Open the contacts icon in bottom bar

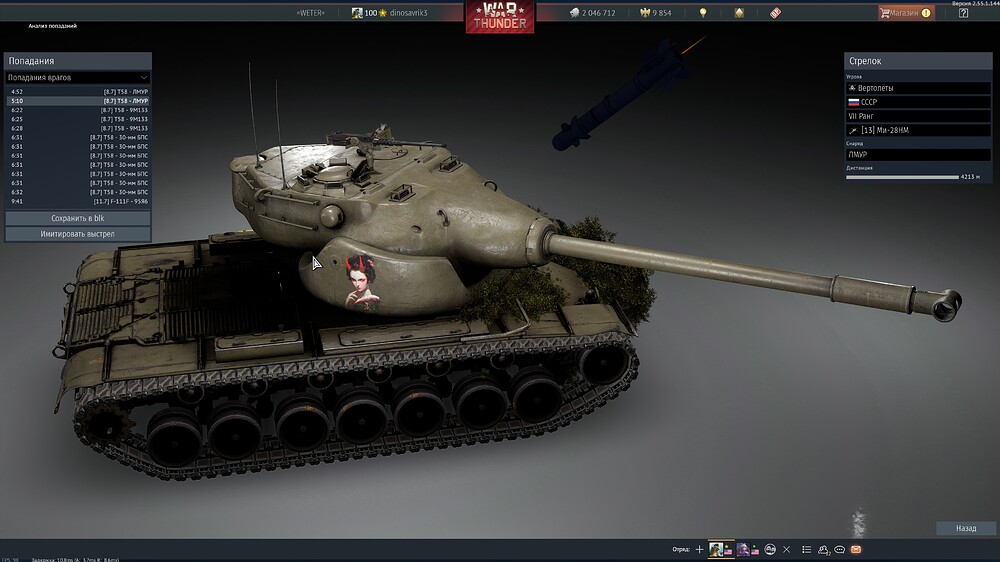coord(823,549)
